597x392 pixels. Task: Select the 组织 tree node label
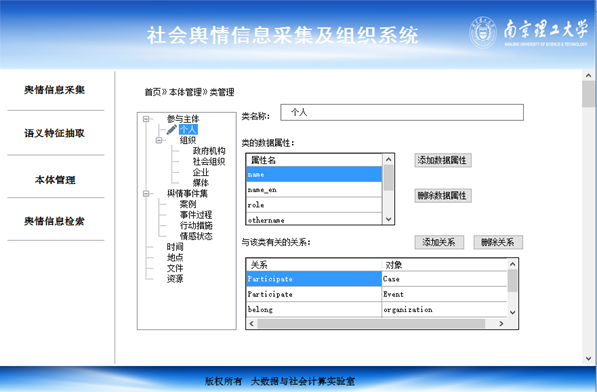(188, 140)
